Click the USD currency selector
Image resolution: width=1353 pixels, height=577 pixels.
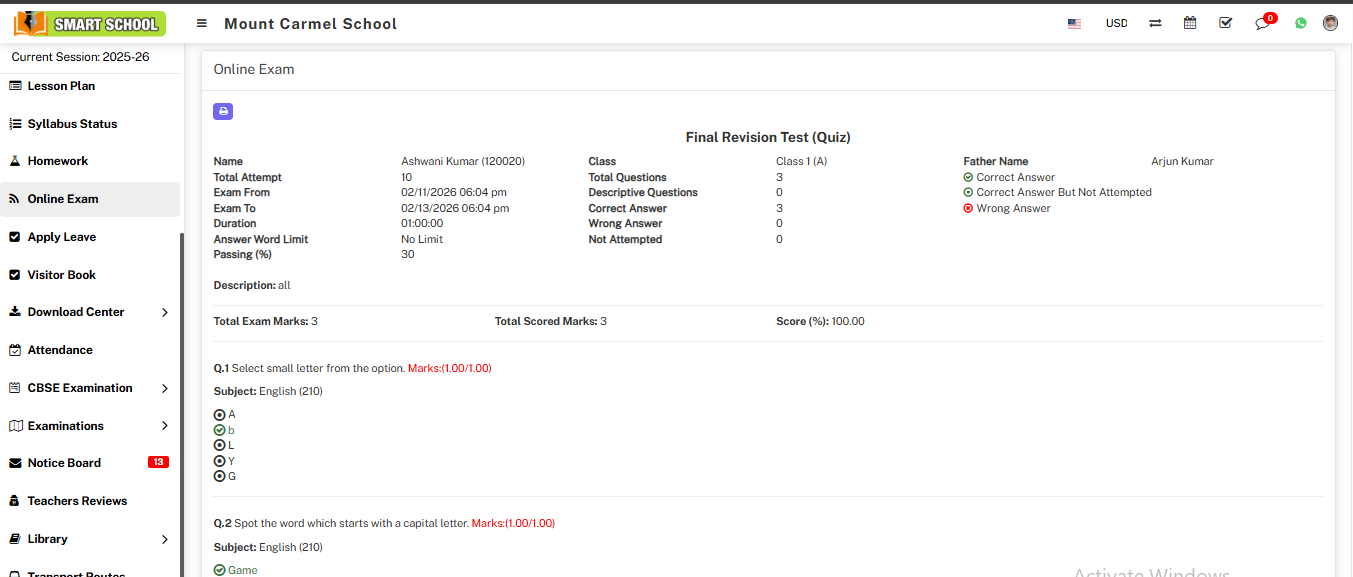(x=1116, y=24)
